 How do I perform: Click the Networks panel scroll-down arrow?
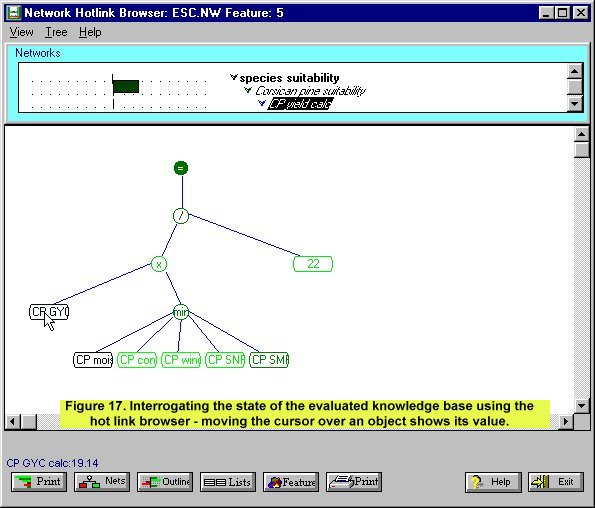point(575,104)
